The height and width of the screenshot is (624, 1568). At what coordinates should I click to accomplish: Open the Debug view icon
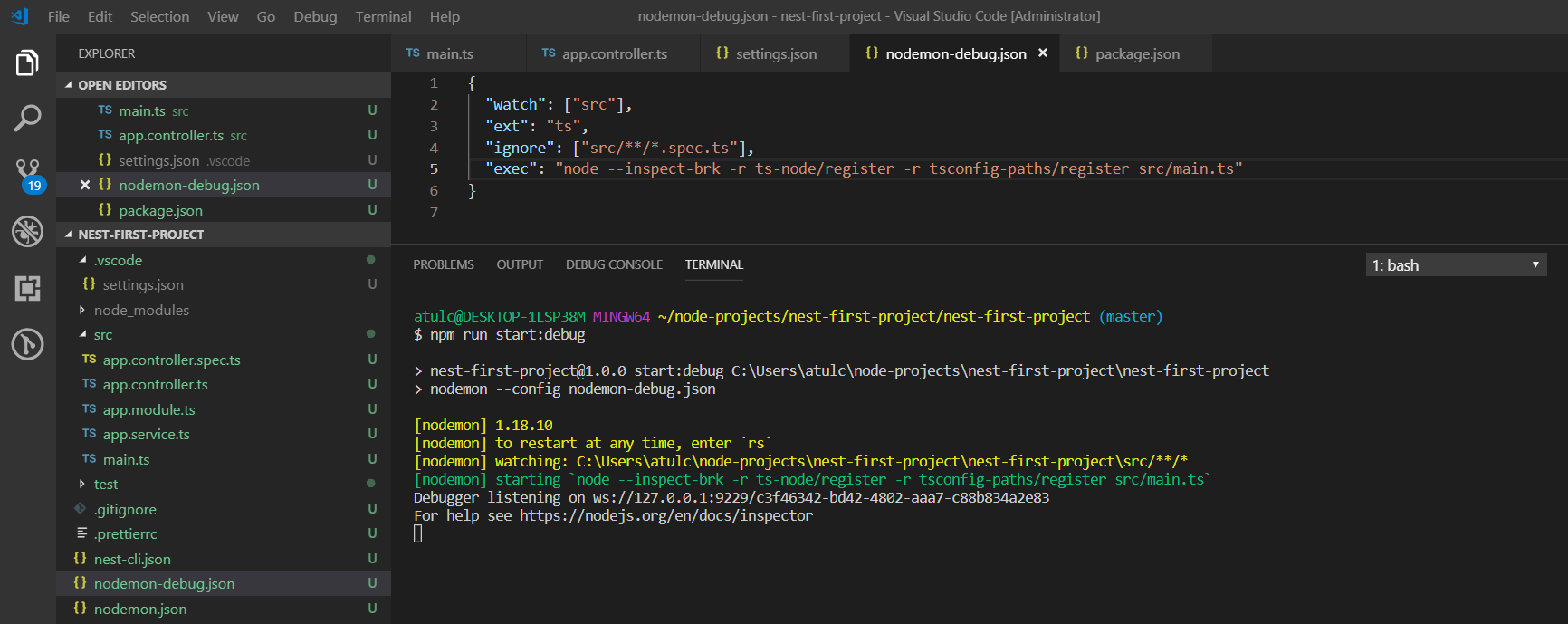27,231
